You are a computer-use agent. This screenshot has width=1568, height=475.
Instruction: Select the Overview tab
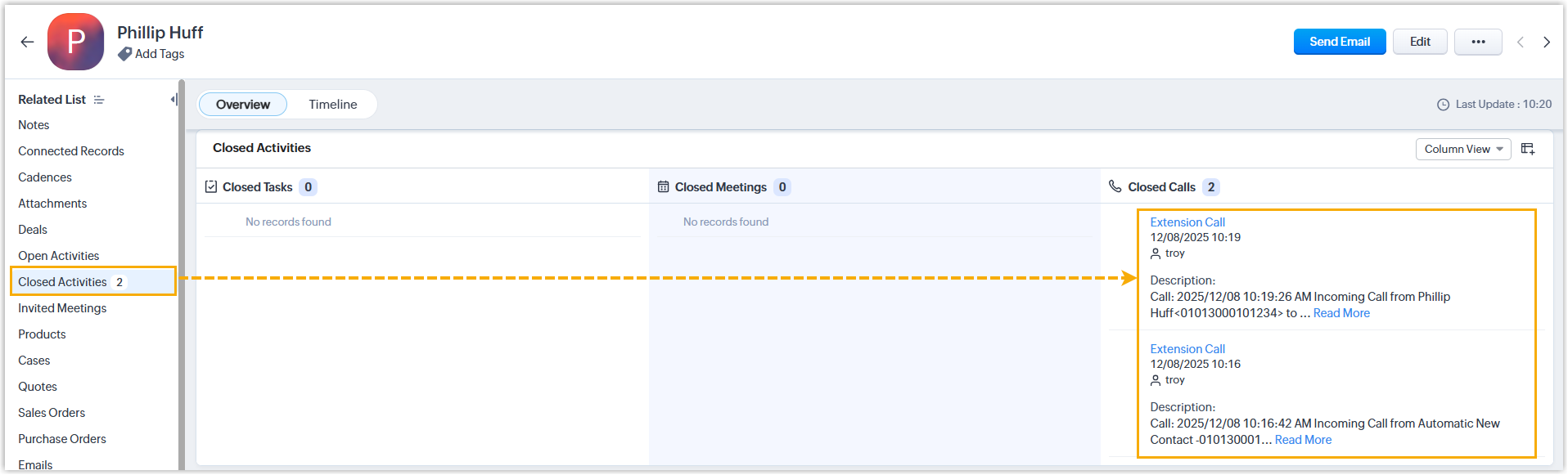pos(242,105)
